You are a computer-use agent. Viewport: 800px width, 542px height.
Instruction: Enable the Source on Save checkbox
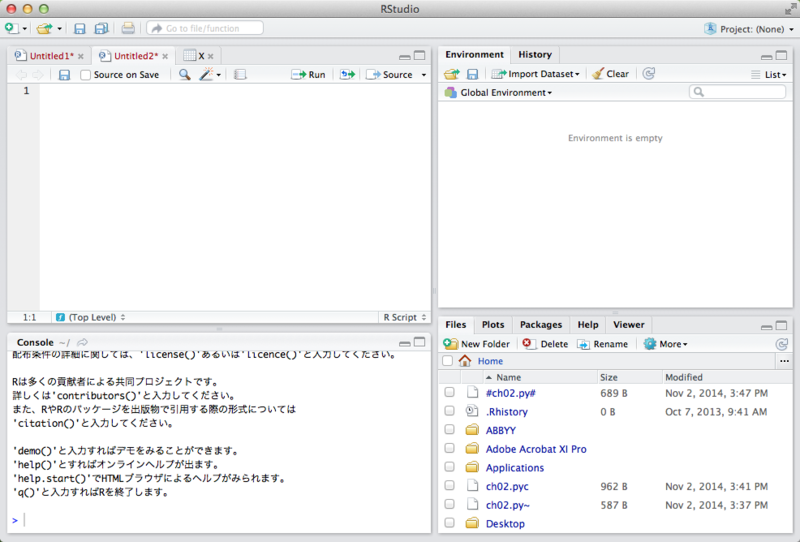click(85, 75)
